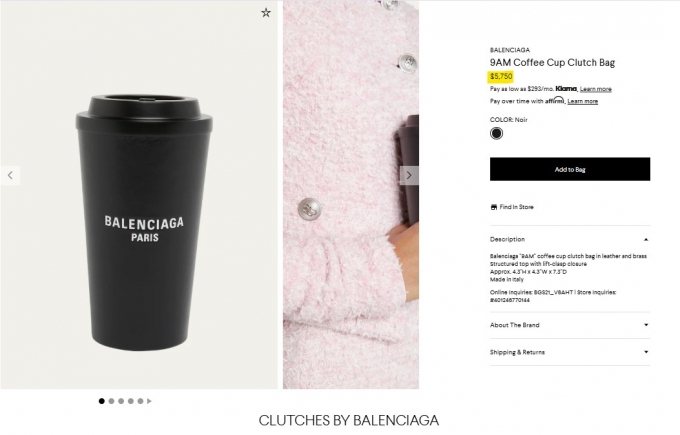The height and width of the screenshot is (435, 680).
Task: Open Affirm Learn more link
Action: click(582, 101)
